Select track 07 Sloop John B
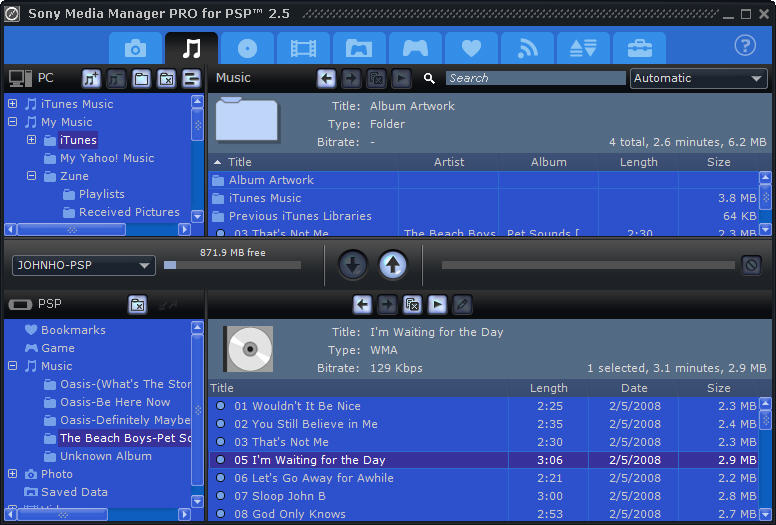776x525 pixels. [483, 496]
